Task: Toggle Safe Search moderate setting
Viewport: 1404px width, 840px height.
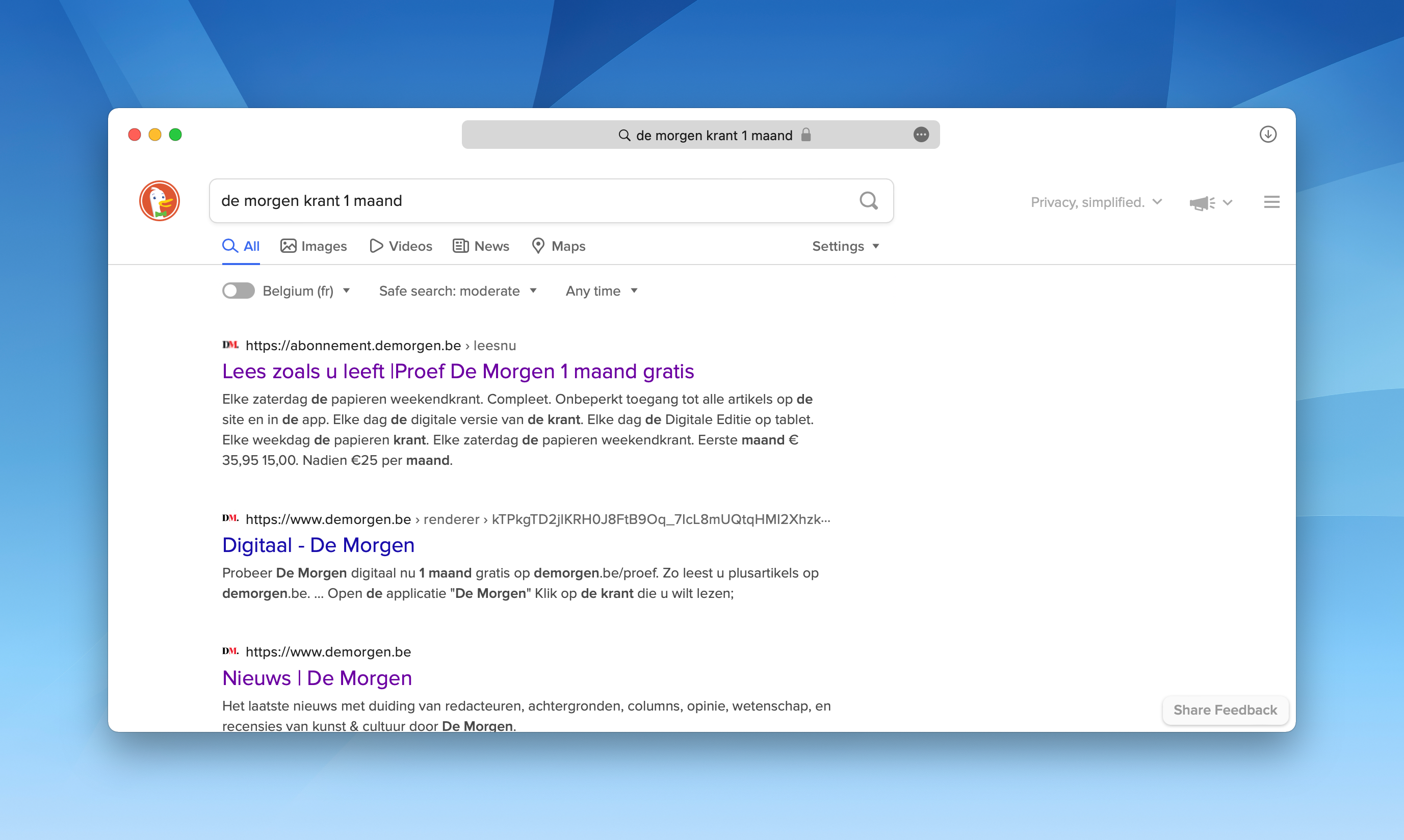Action: coord(454,291)
